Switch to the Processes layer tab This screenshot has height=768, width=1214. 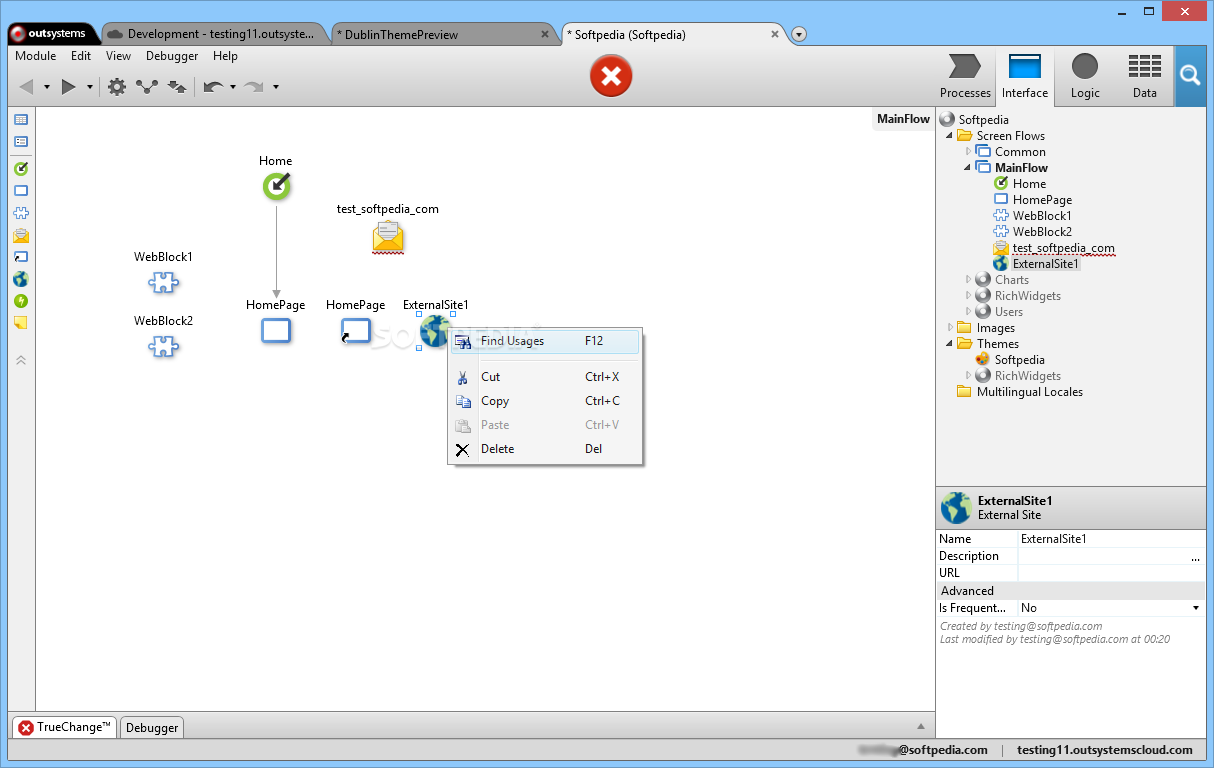(965, 76)
